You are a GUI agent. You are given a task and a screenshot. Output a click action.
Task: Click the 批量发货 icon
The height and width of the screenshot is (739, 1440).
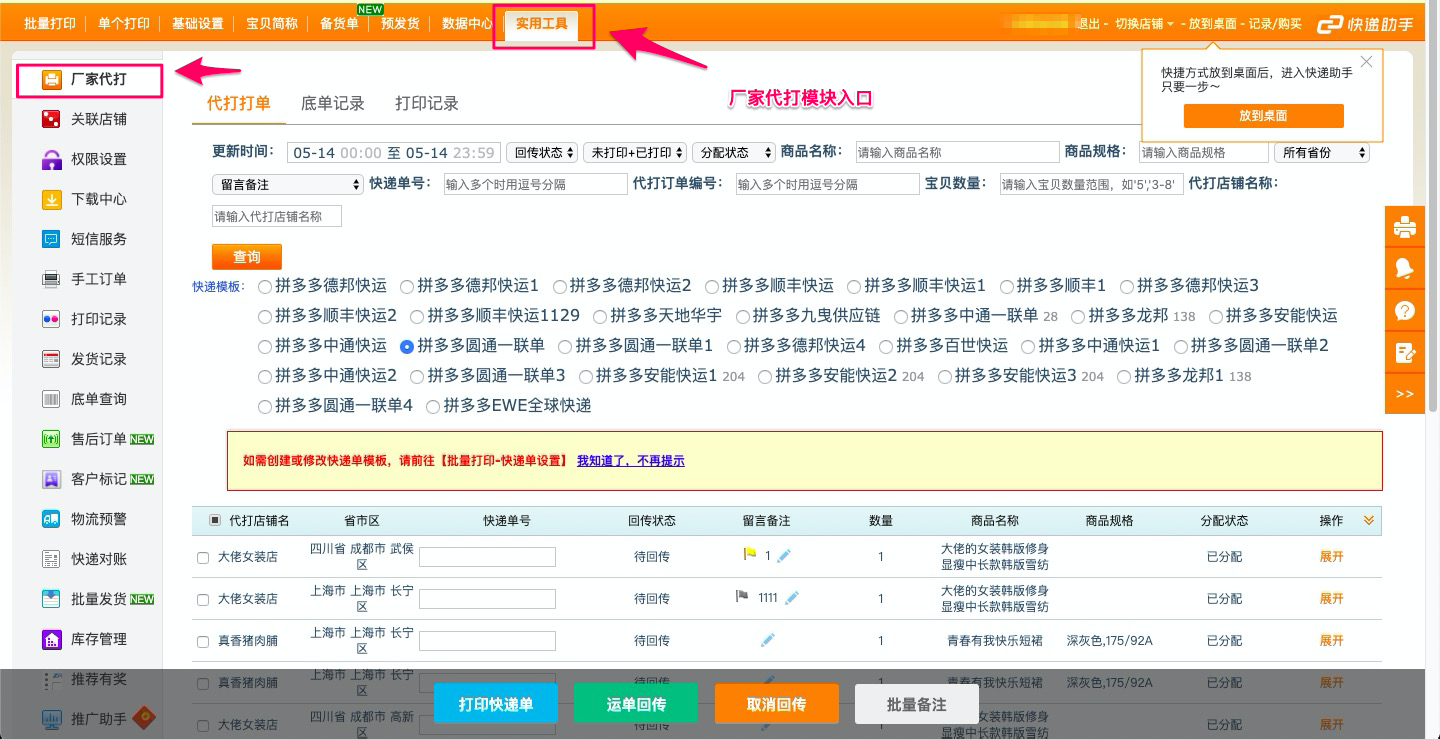tap(51, 599)
